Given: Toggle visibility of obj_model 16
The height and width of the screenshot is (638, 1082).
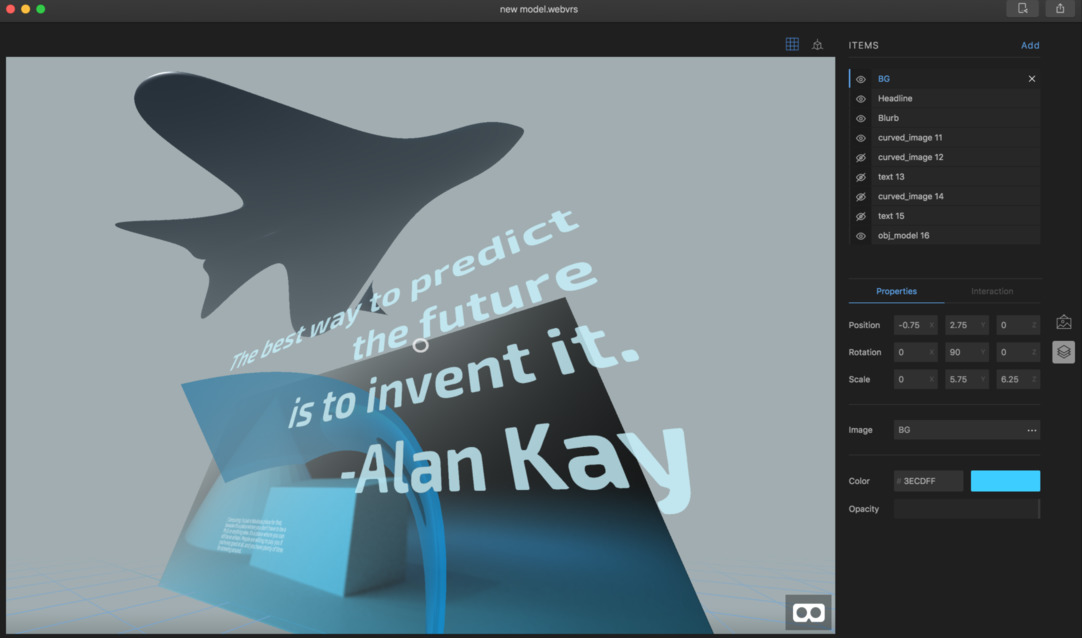Looking at the screenshot, I should [860, 236].
